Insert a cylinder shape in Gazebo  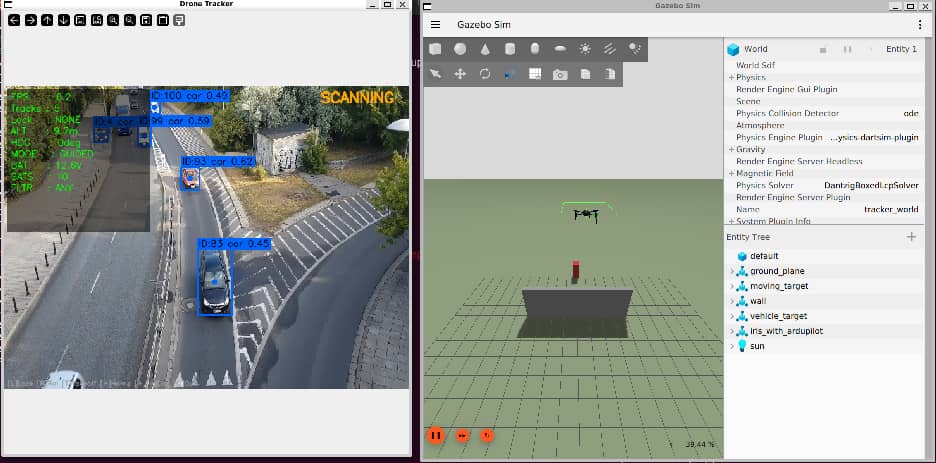pyautogui.click(x=510, y=49)
